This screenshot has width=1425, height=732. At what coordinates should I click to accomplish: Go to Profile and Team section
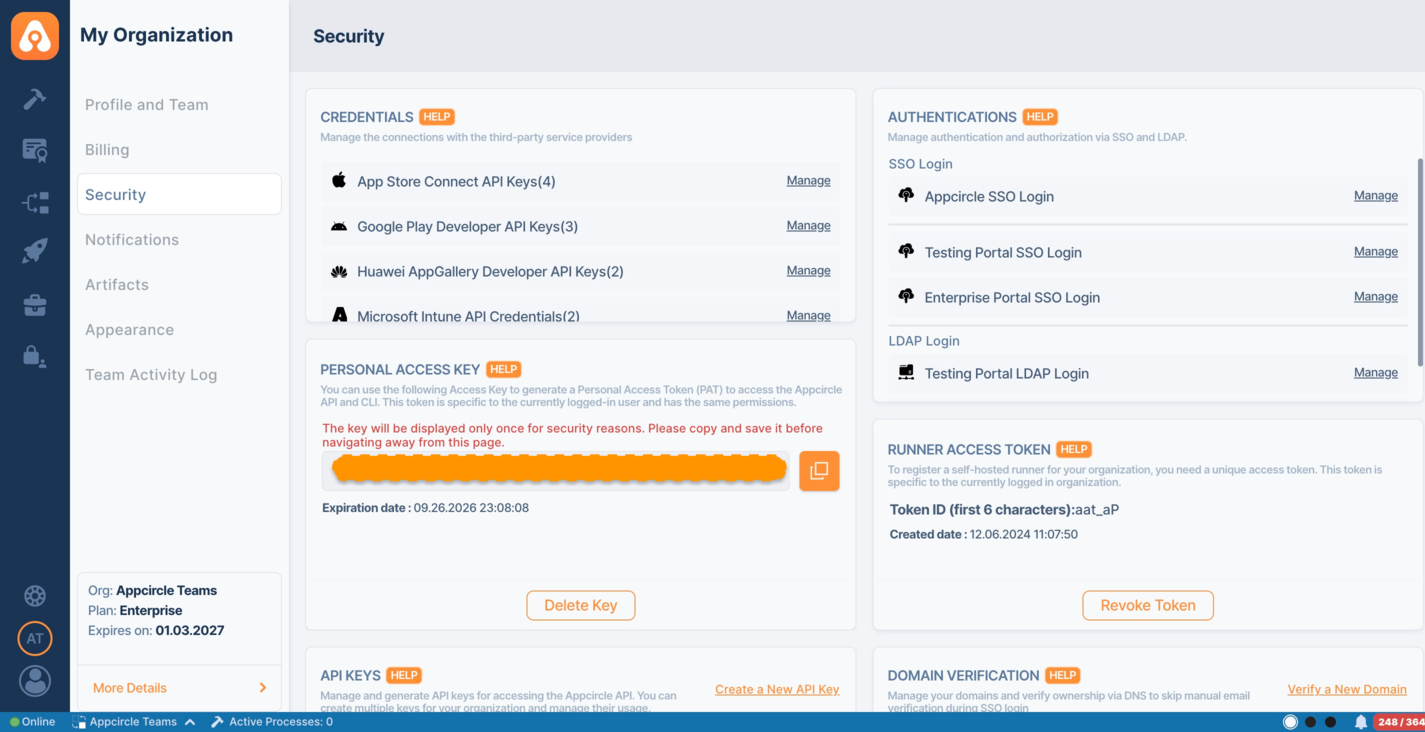[x=147, y=105]
